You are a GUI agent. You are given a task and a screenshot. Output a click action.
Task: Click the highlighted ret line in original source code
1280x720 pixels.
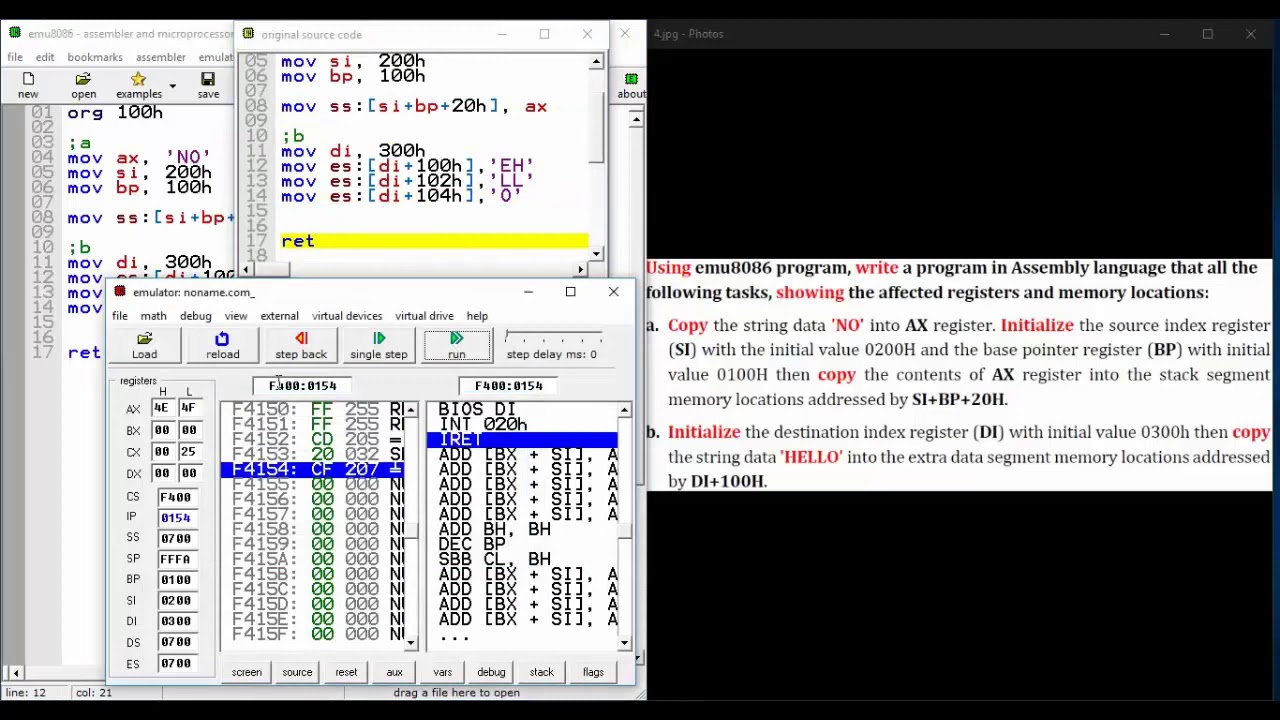[434, 241]
